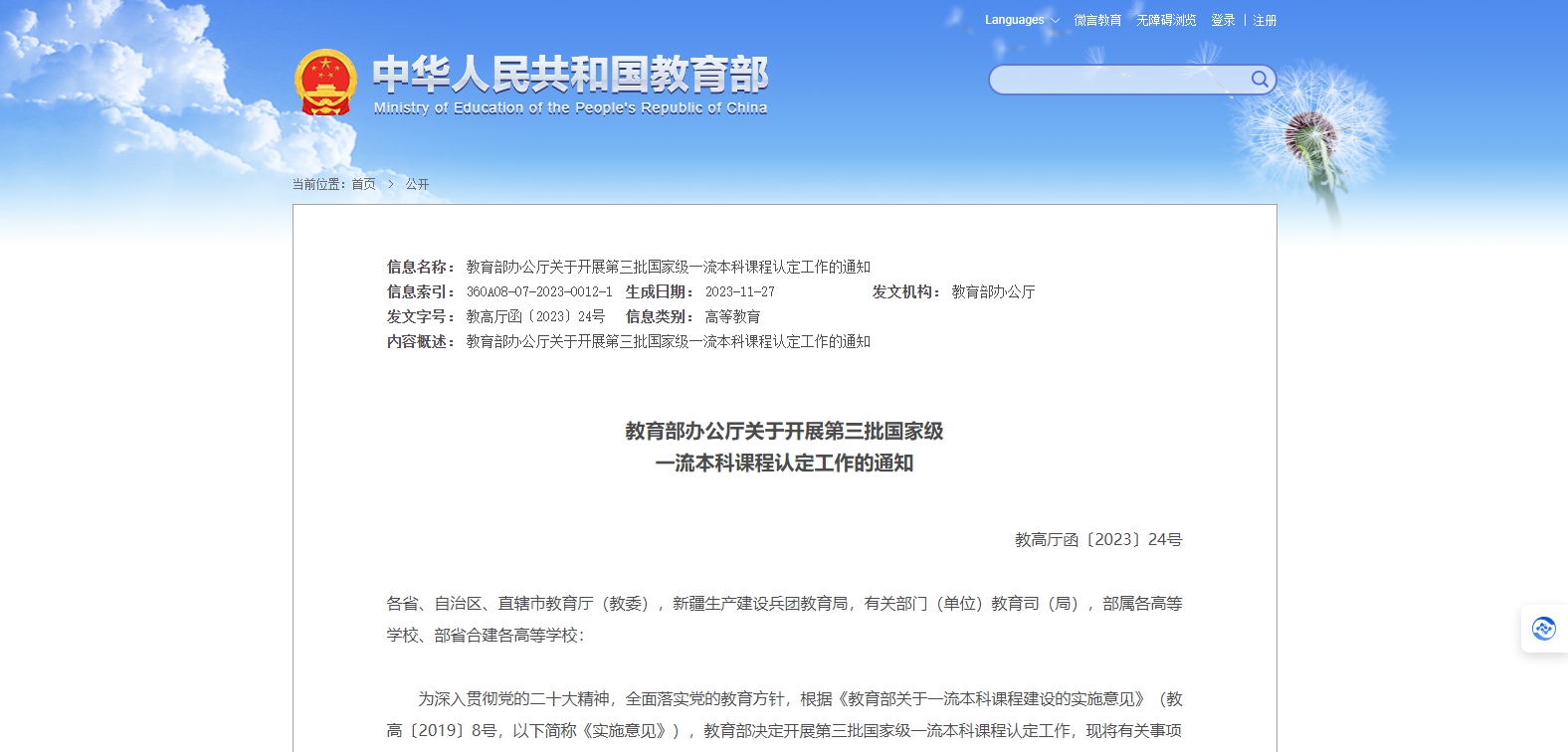Expand the Languages dropdown arrow
Image resolution: width=1568 pixels, height=752 pixels.
coord(1055,21)
